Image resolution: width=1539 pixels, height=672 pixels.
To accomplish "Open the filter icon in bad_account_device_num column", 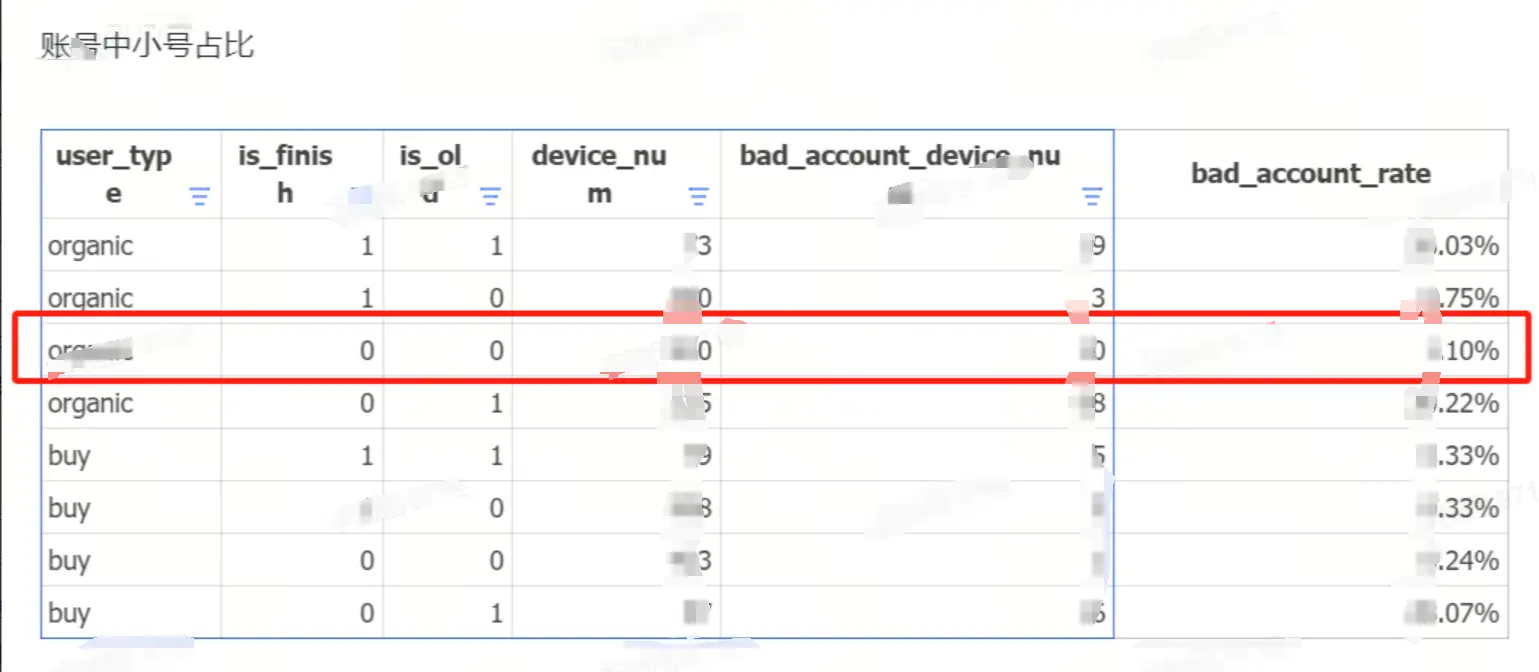I will coord(1092,197).
